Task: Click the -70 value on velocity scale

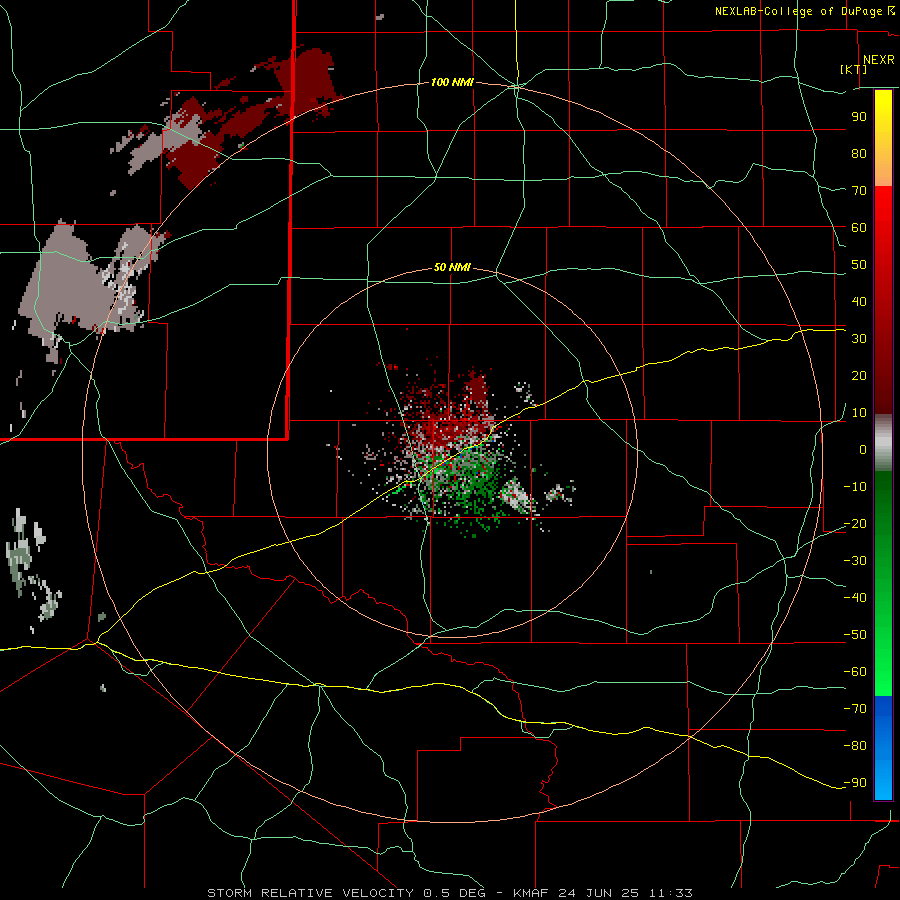Action: tap(855, 709)
